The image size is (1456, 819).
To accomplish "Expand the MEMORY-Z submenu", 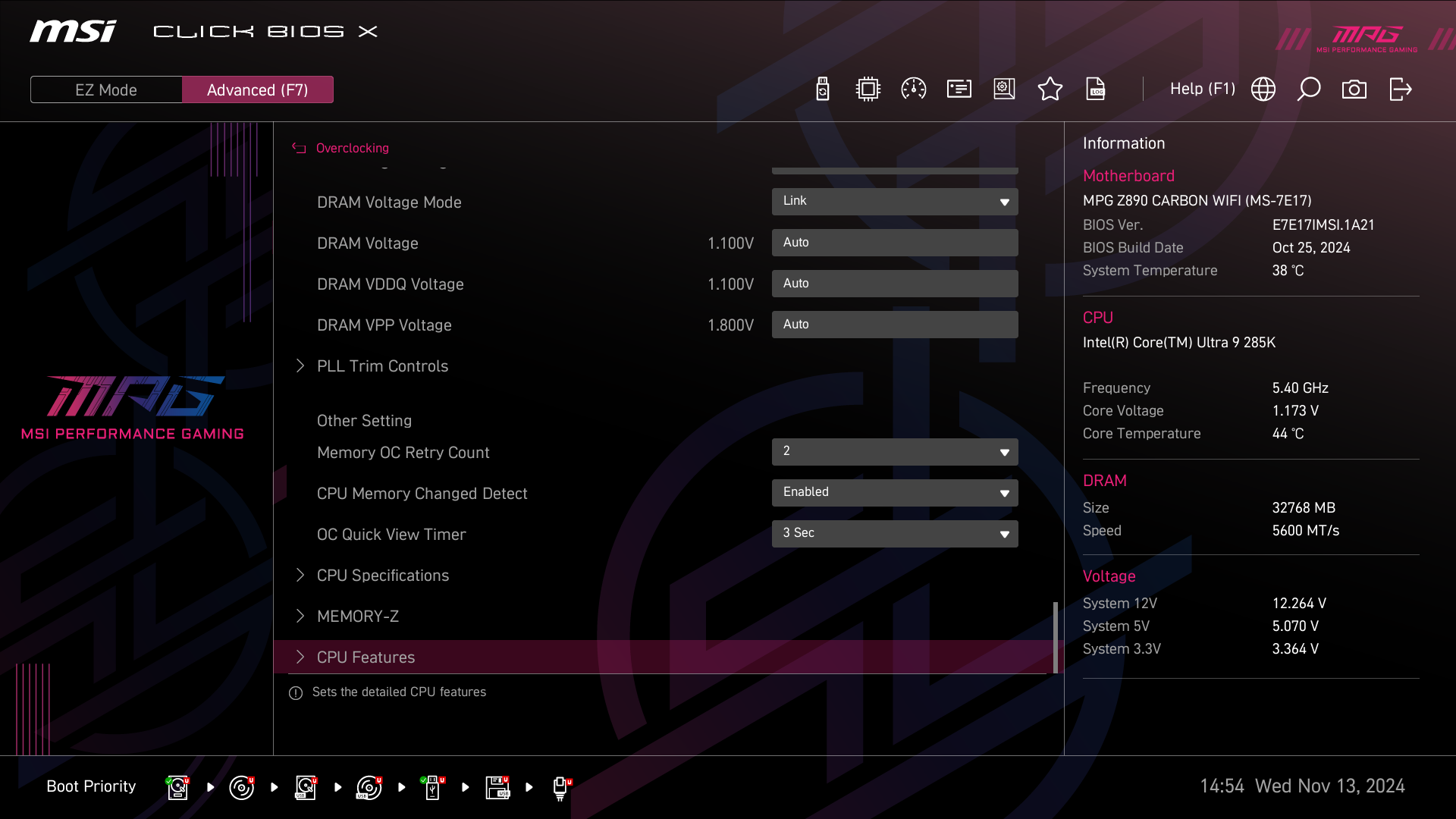I will [x=357, y=617].
